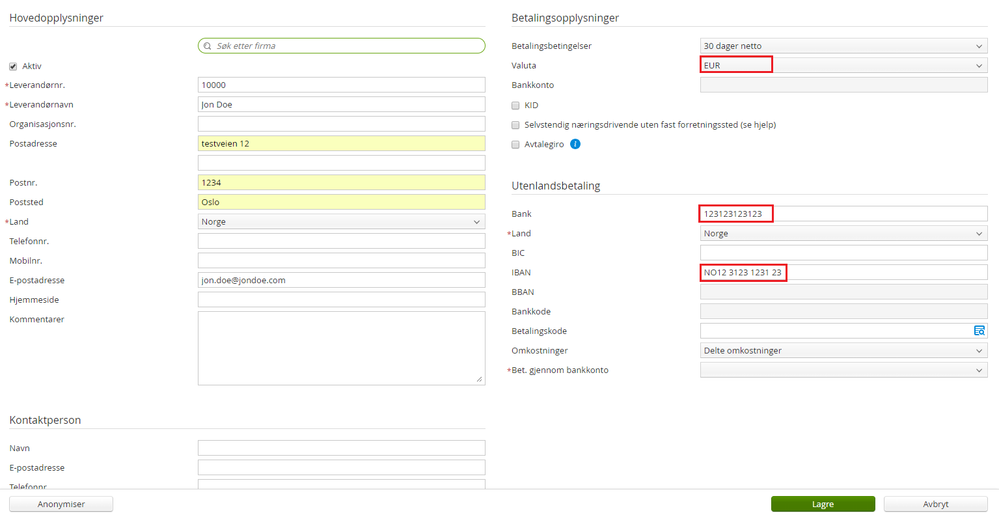Open the Betalingsbetingelser dropdown

coord(843,46)
